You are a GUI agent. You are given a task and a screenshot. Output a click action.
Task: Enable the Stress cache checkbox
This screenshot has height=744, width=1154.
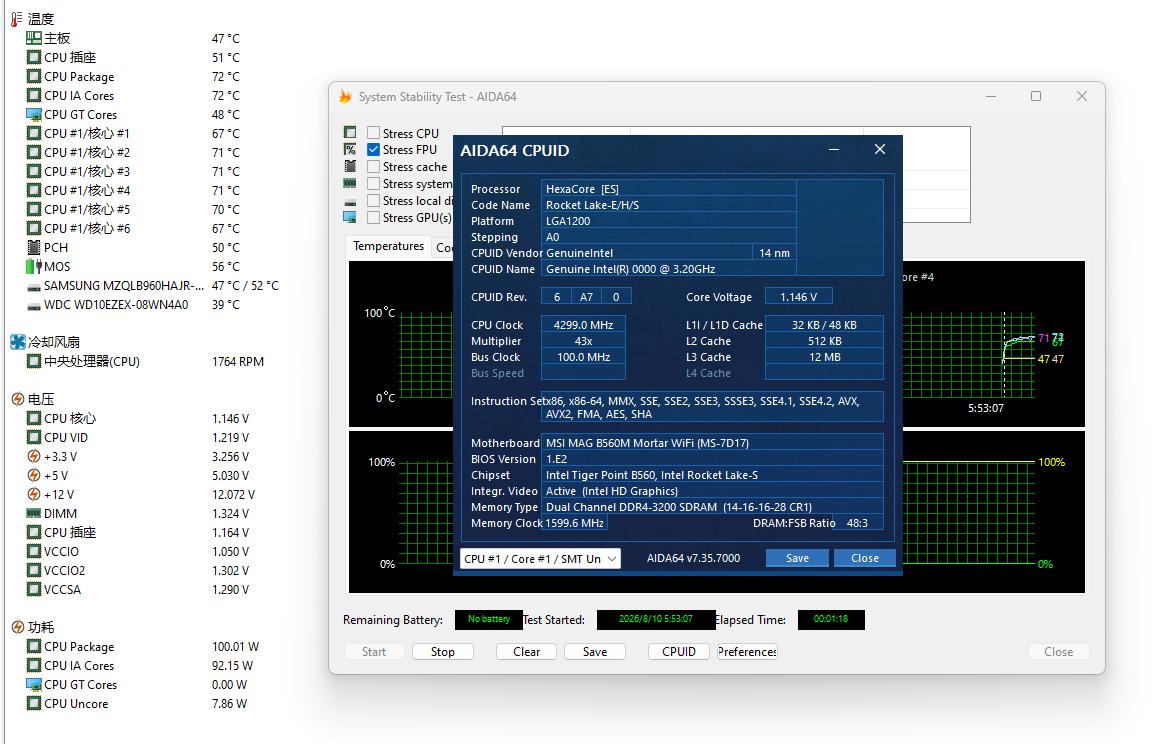[x=374, y=167]
